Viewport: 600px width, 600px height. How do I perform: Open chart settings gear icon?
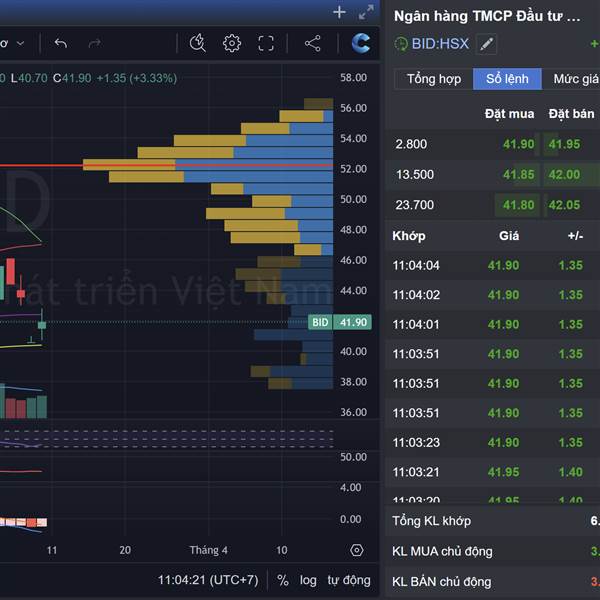click(x=232, y=43)
